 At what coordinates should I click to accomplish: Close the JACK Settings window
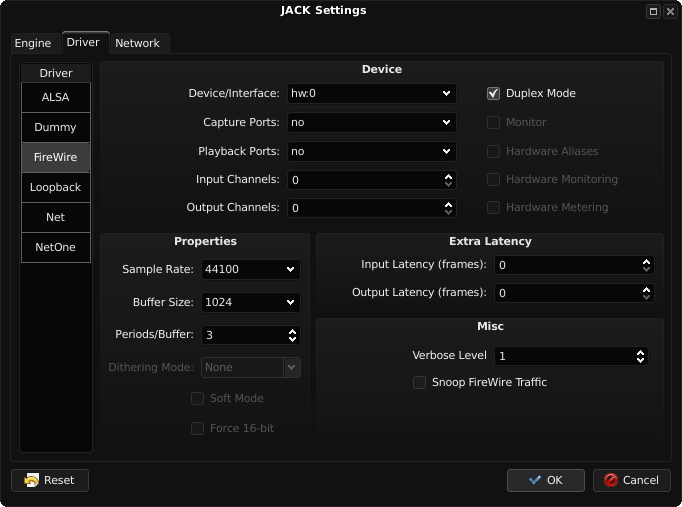point(670,11)
